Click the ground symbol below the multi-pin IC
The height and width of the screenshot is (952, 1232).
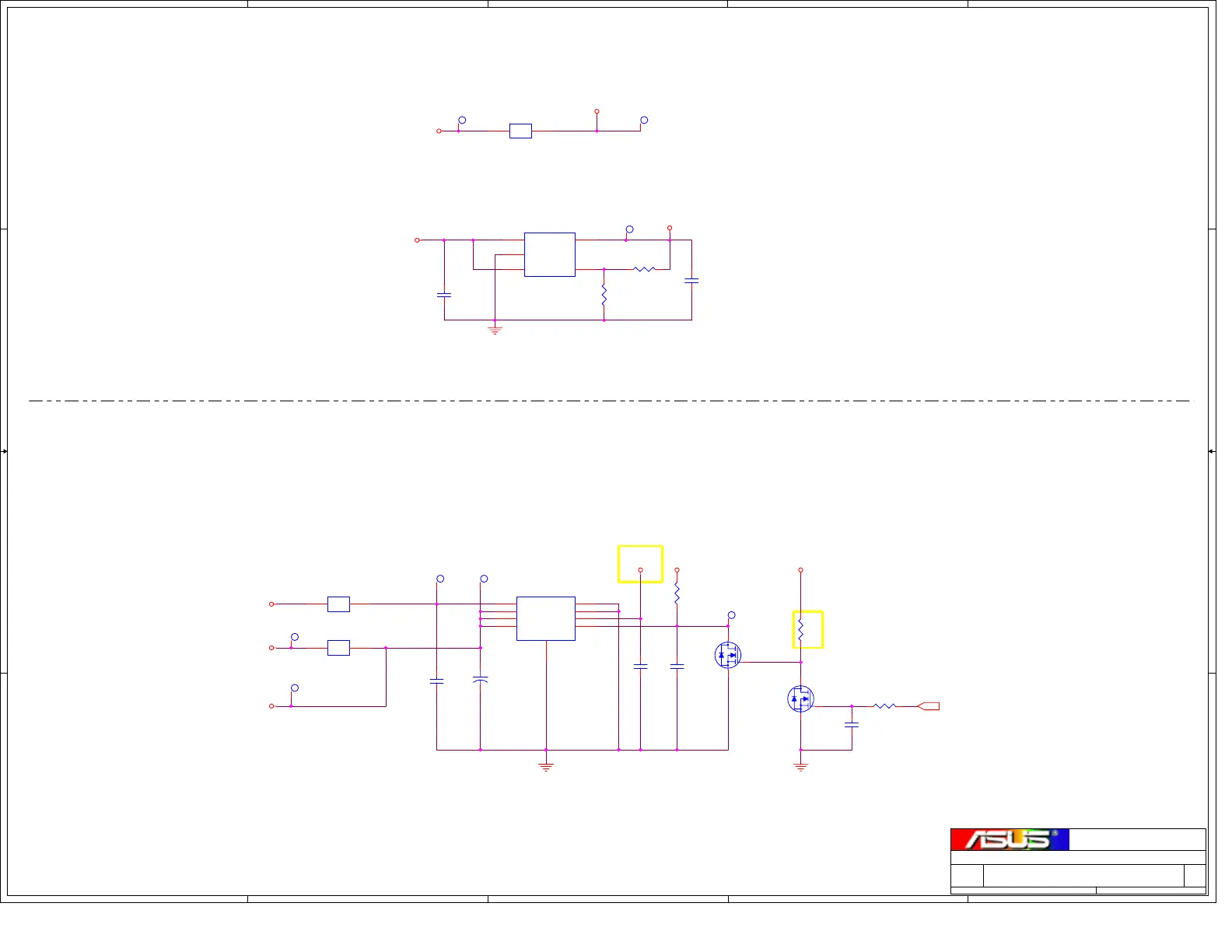[546, 767]
